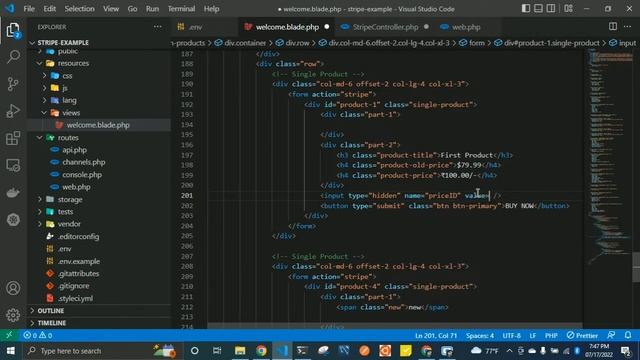Change LF end of line sequence
The height and width of the screenshot is (360, 640).
click(x=533, y=335)
